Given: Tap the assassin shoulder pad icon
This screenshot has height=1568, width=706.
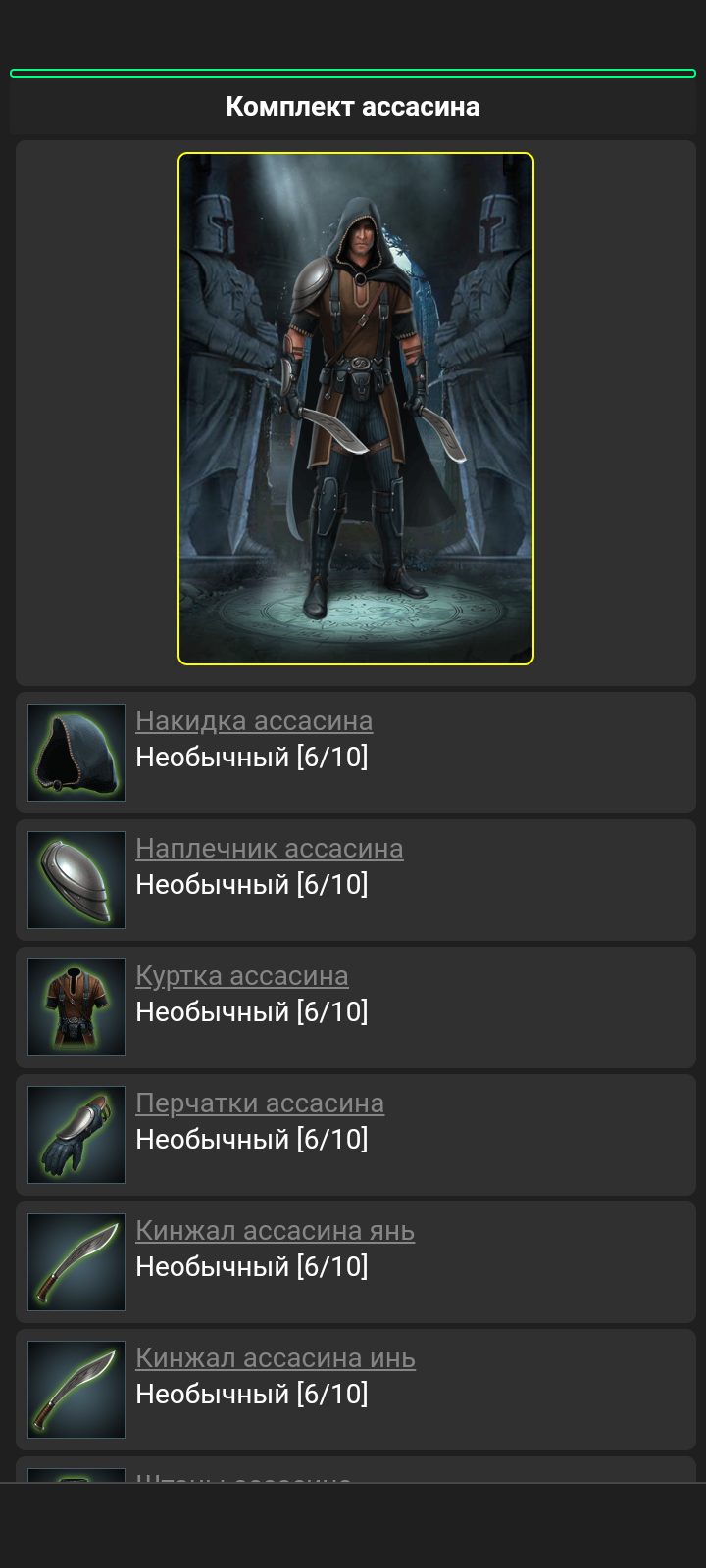Looking at the screenshot, I should click(76, 880).
